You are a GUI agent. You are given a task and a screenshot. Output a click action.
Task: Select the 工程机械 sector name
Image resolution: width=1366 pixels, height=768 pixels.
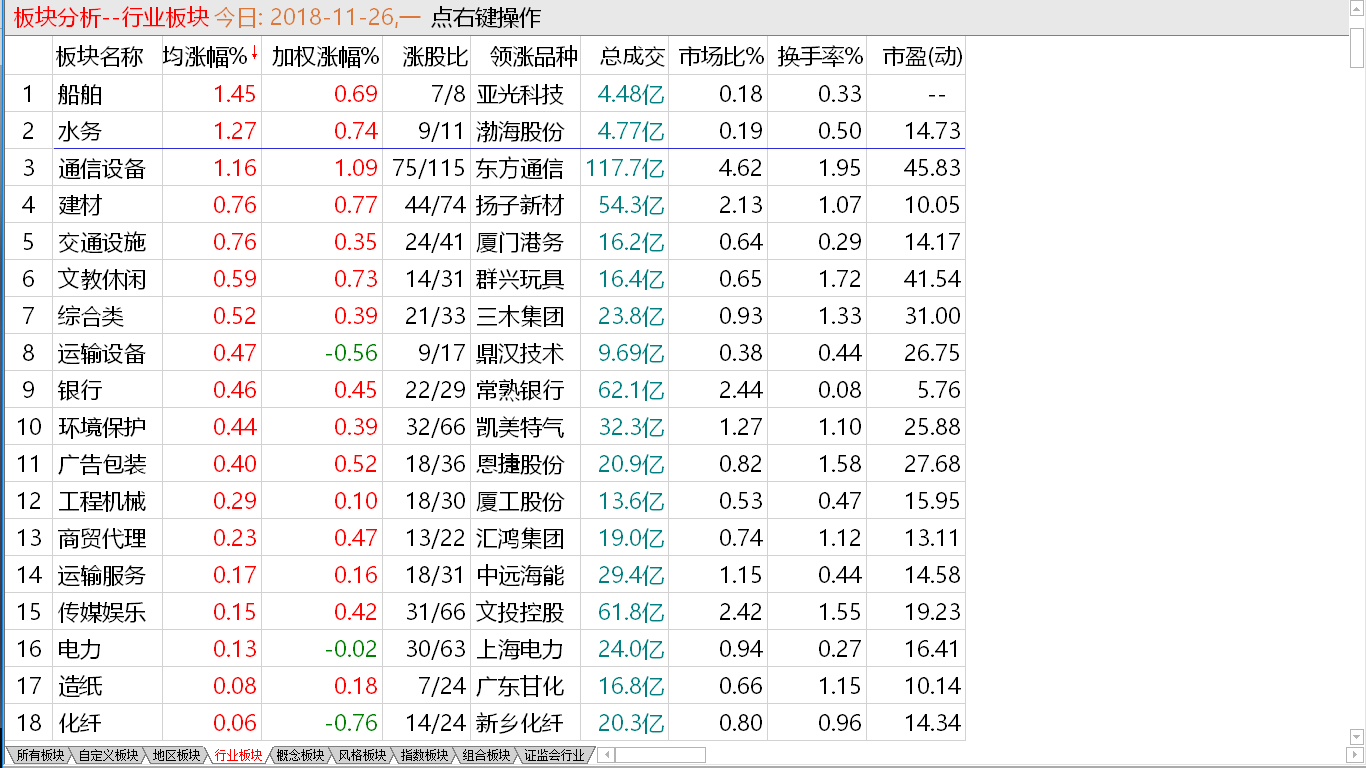[x=102, y=501]
